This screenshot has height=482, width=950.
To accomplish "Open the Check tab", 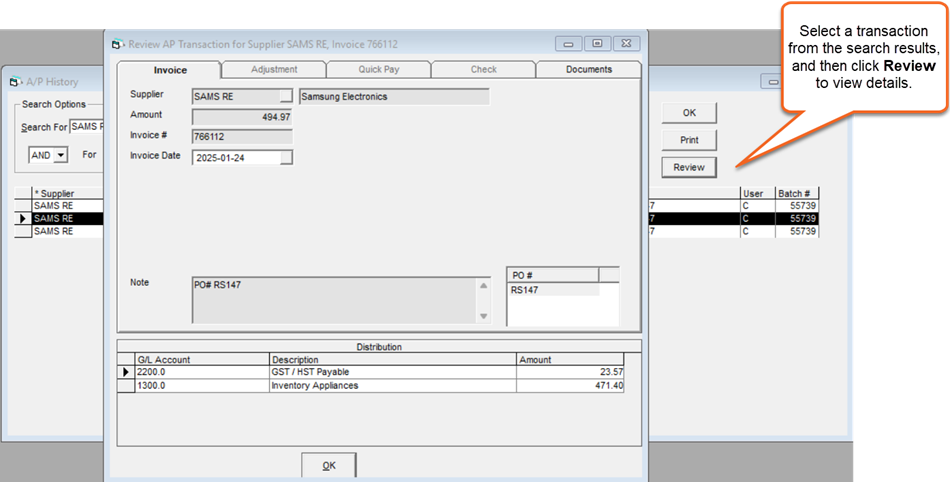I will [483, 70].
